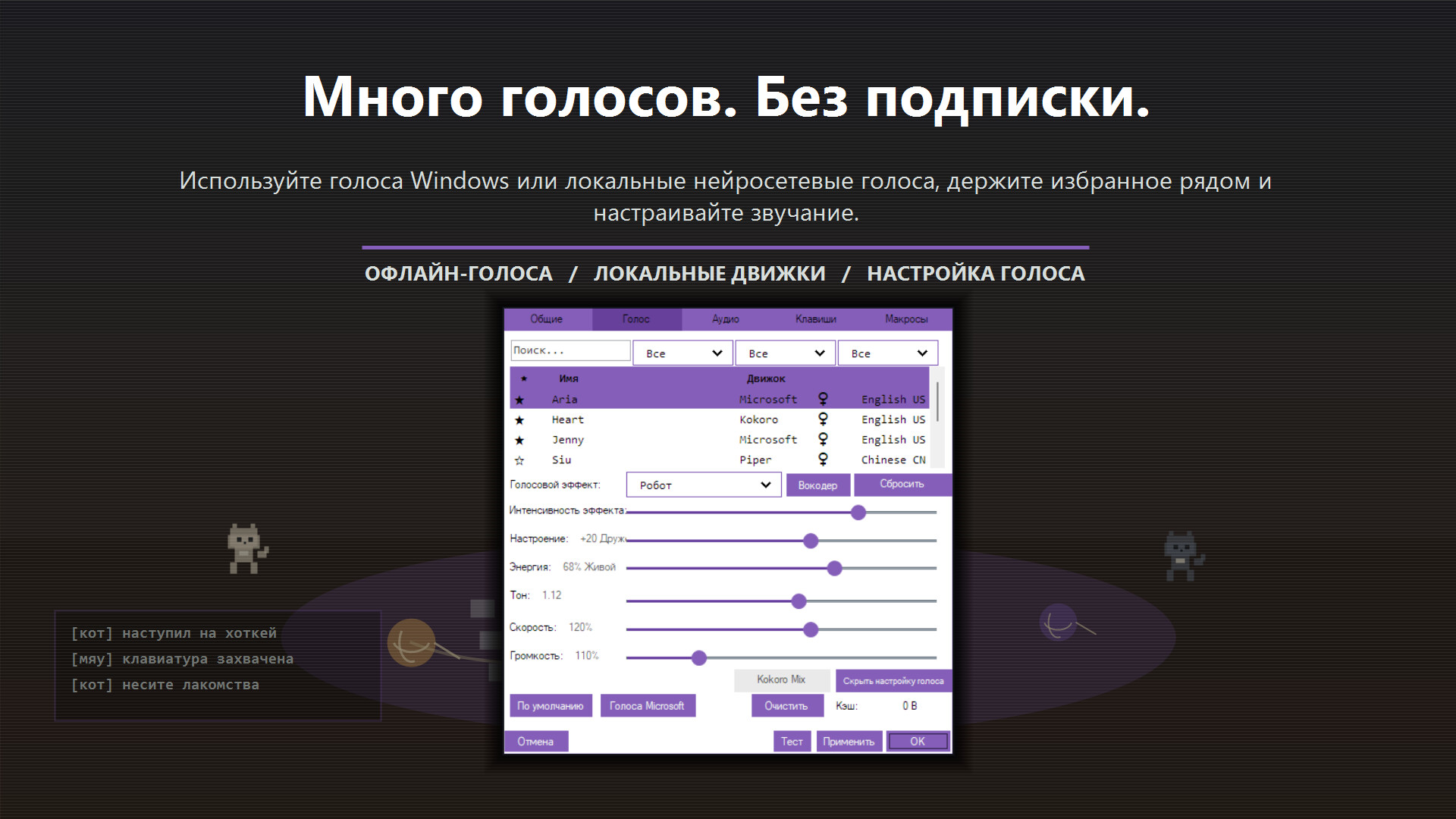Viewport: 1456px width, 819px height.
Task: Click the 'НАСТРОЙКА ГОЛОСА' heading text
Action: click(x=976, y=274)
